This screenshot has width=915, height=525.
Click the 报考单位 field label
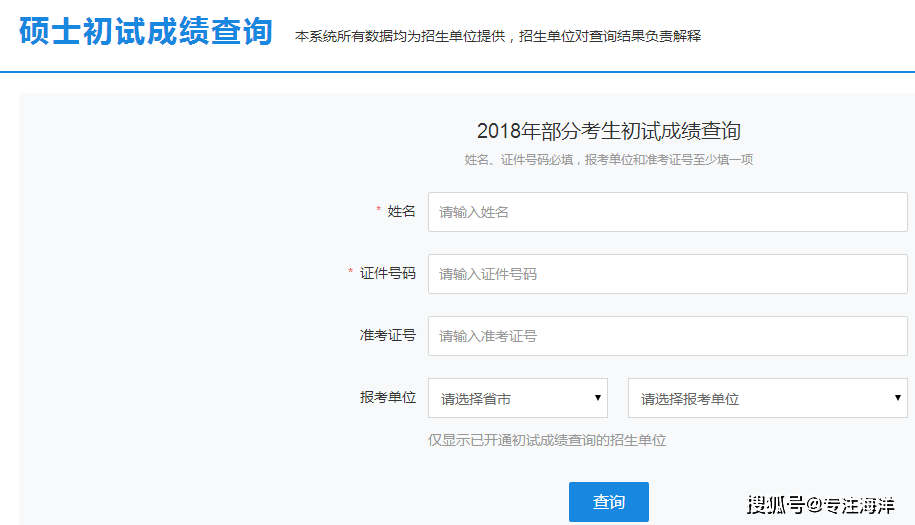click(387, 397)
